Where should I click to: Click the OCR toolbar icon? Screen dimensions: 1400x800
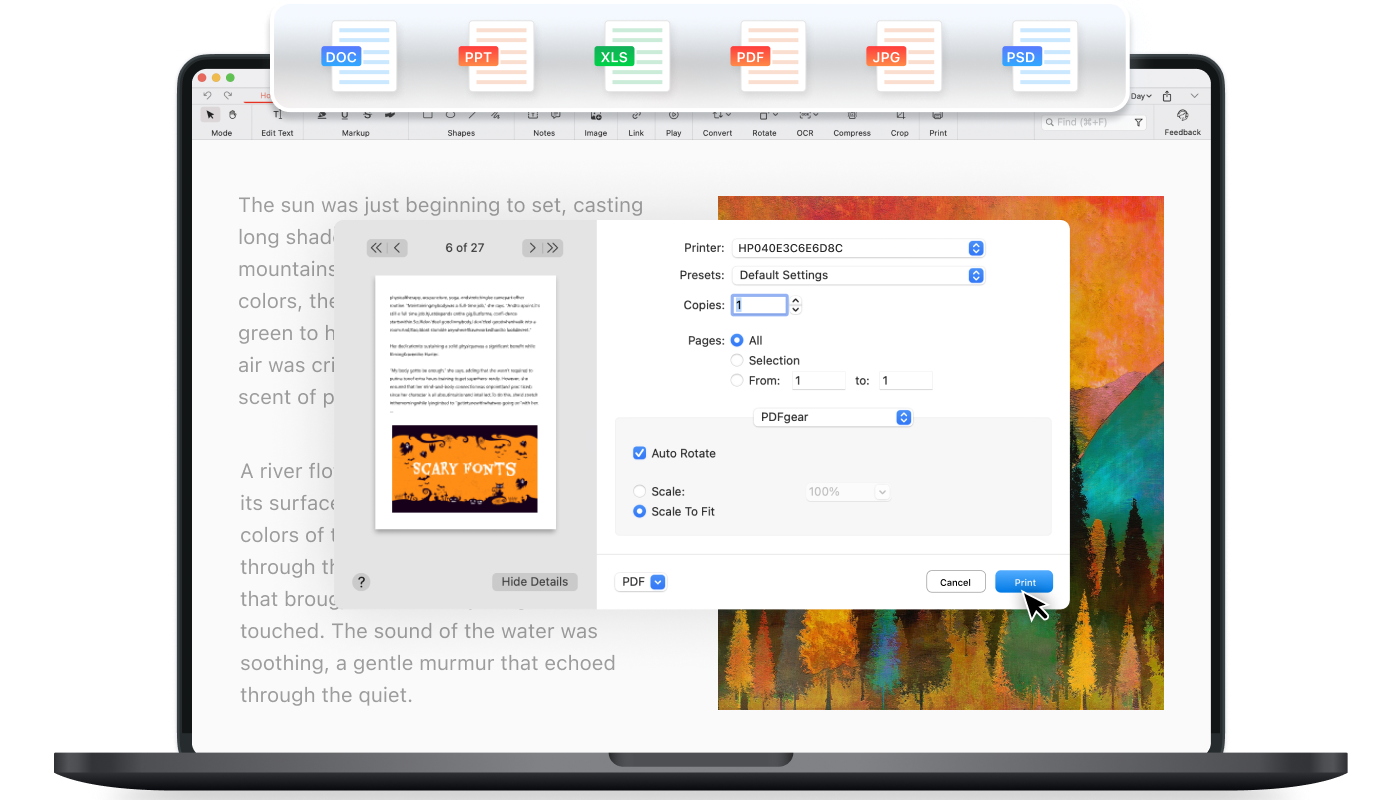(x=805, y=116)
